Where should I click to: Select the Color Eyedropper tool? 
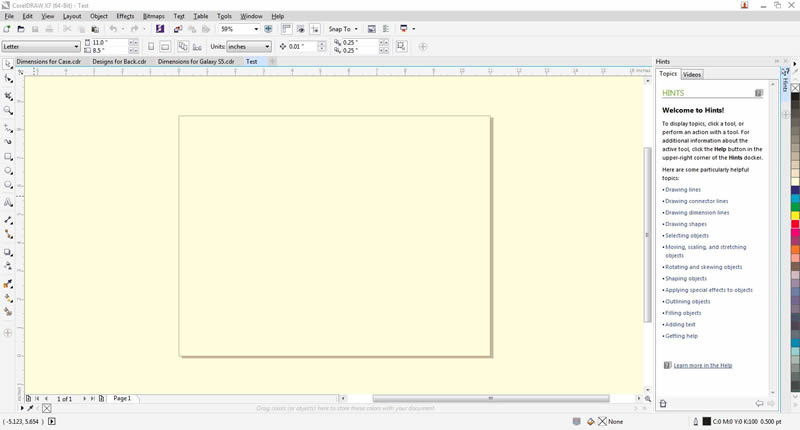(x=8, y=284)
